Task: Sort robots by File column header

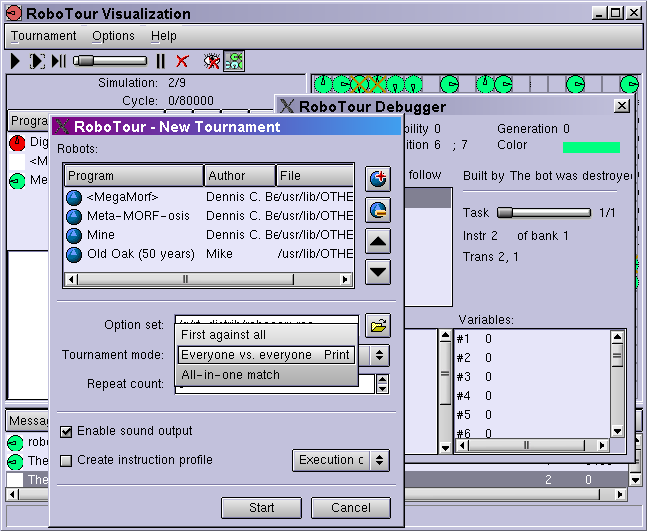Action: pos(315,176)
